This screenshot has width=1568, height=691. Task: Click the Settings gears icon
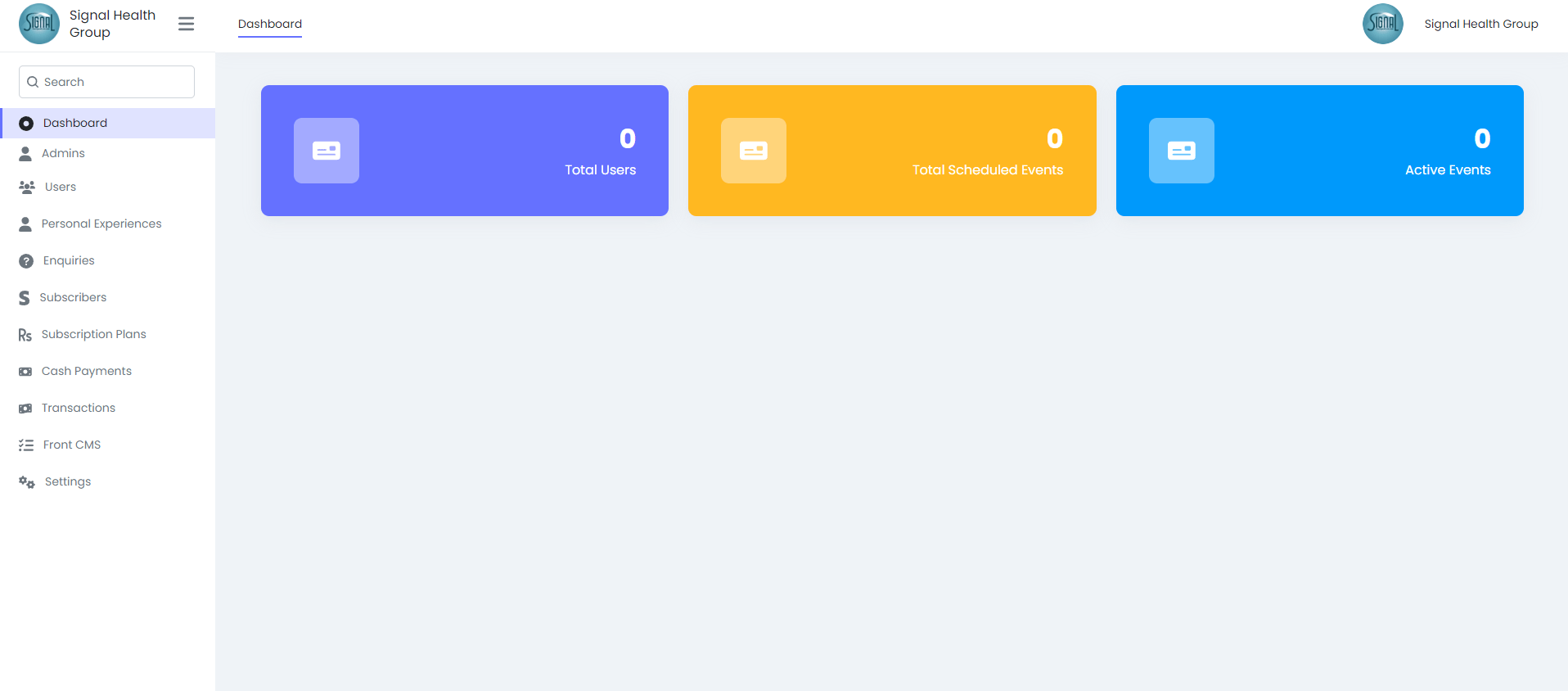pyautogui.click(x=27, y=482)
